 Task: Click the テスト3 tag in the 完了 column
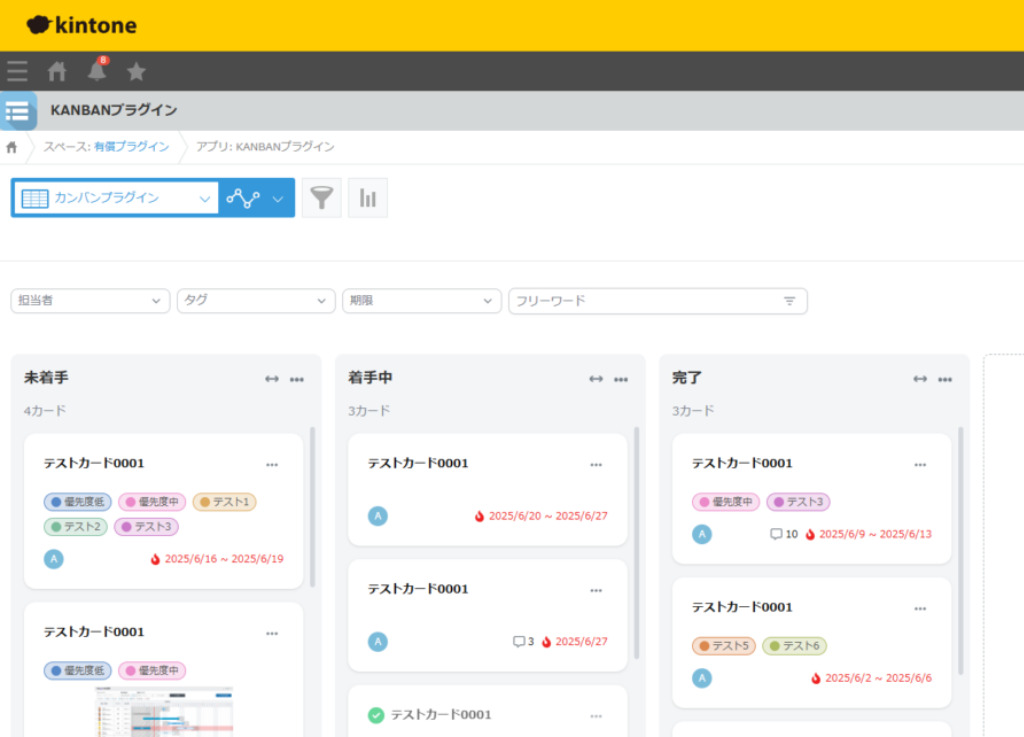pyautogui.click(x=798, y=502)
